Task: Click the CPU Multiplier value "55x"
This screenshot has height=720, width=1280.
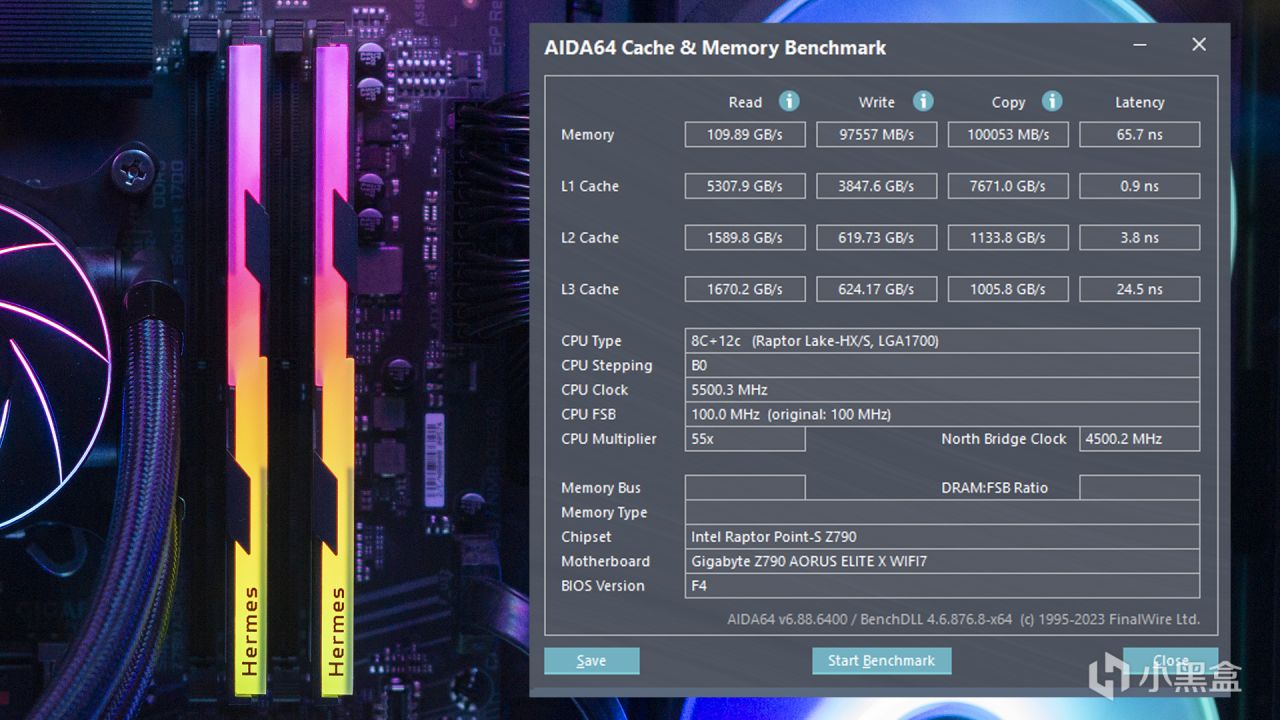Action: pos(745,439)
